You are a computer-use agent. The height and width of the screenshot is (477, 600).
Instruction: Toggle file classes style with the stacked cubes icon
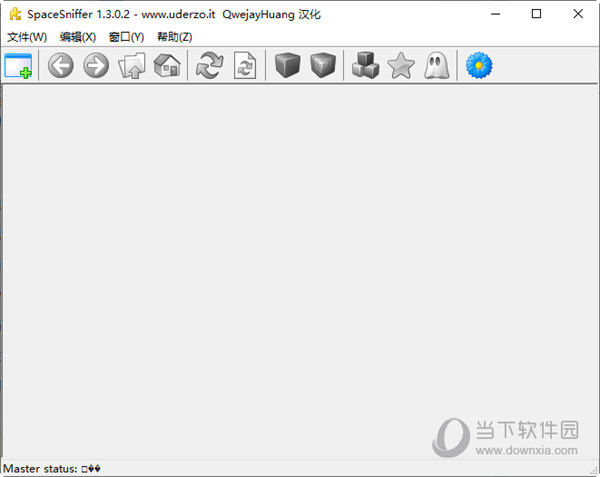pos(365,67)
